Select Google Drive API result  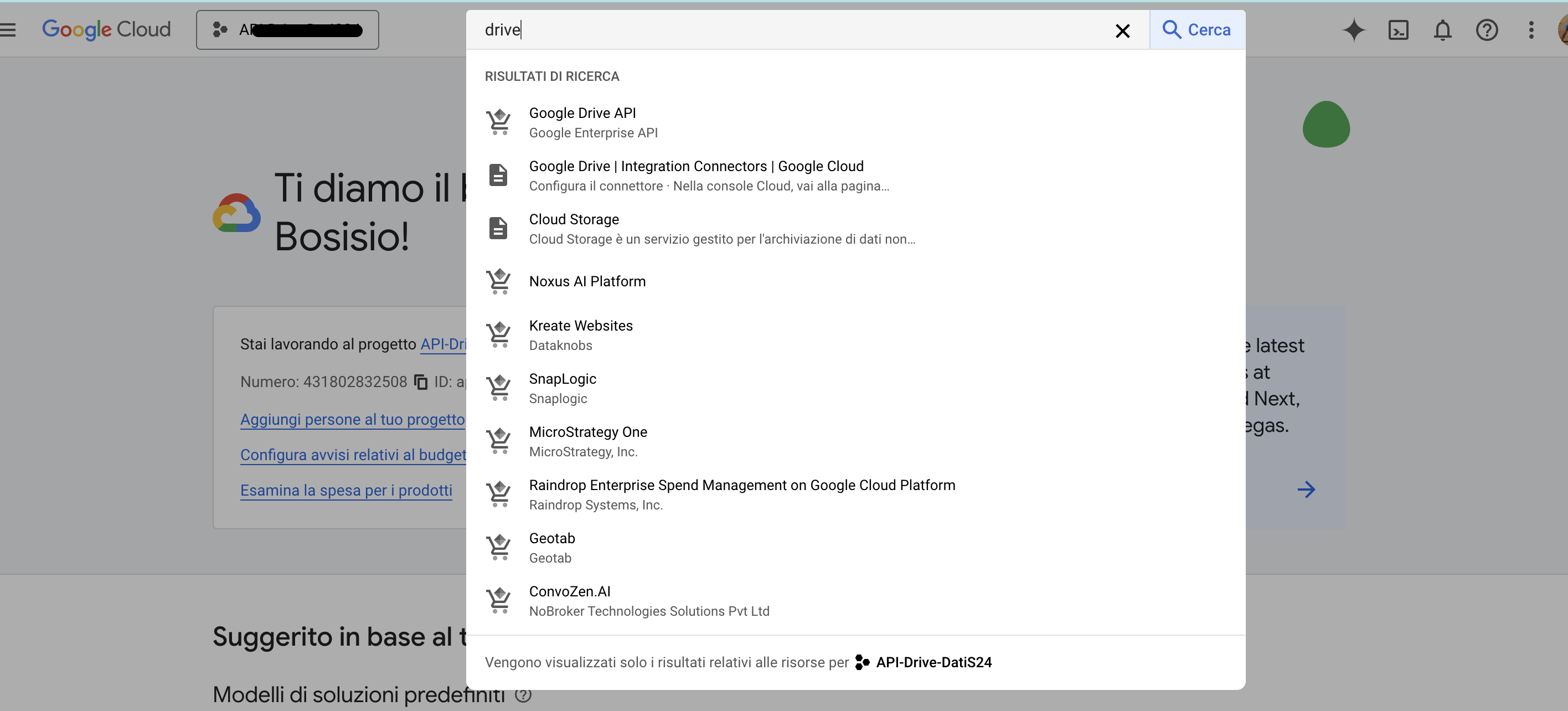[582, 122]
